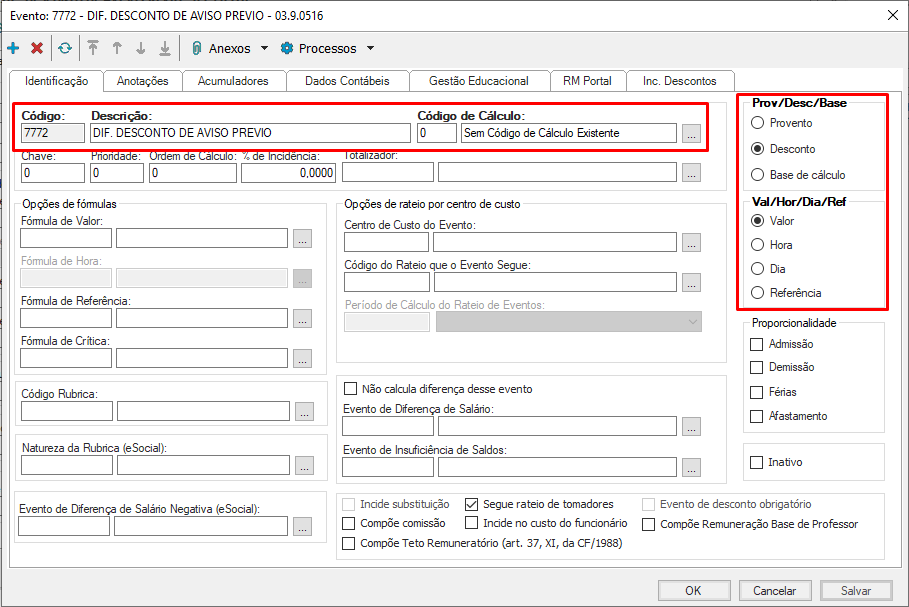Check Não calcula diferença desse evento

click(350, 389)
